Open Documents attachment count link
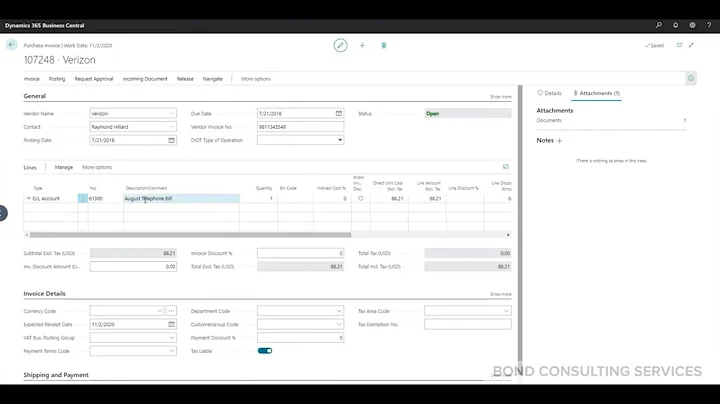 (685, 120)
